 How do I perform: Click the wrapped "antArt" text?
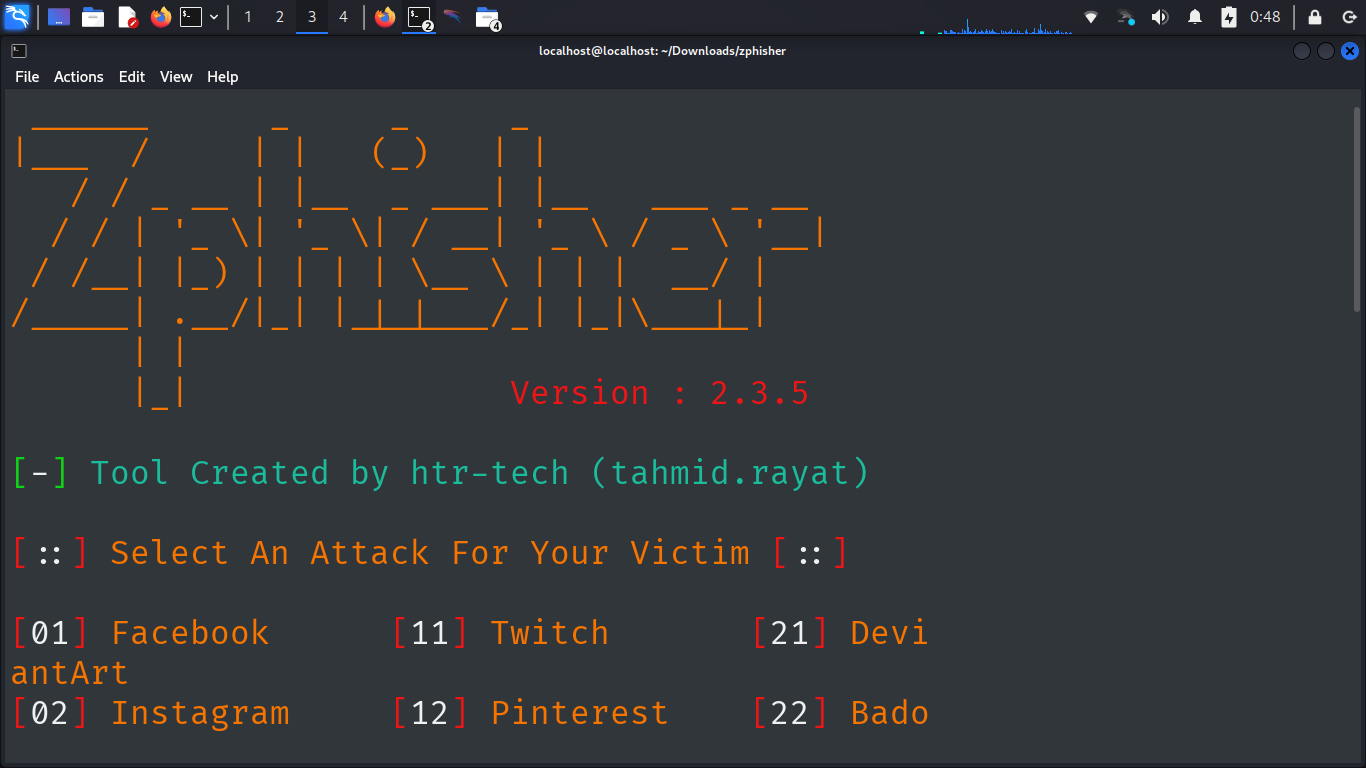coord(70,673)
